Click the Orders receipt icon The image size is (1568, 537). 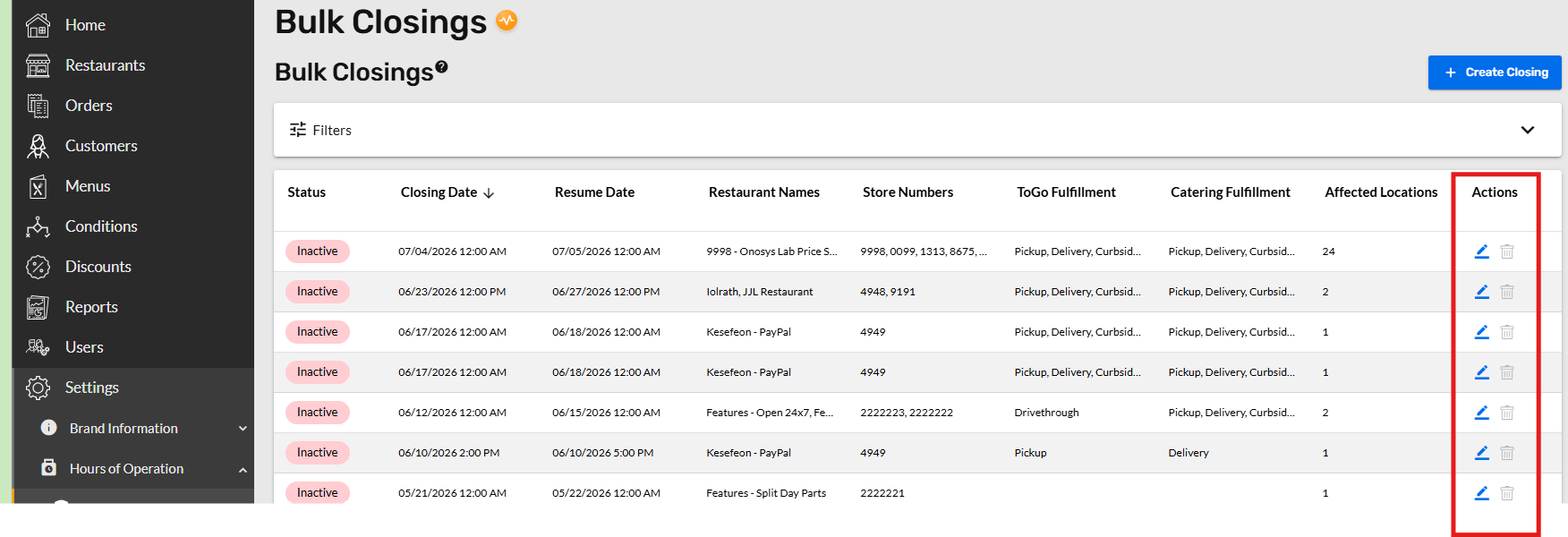[x=38, y=106]
